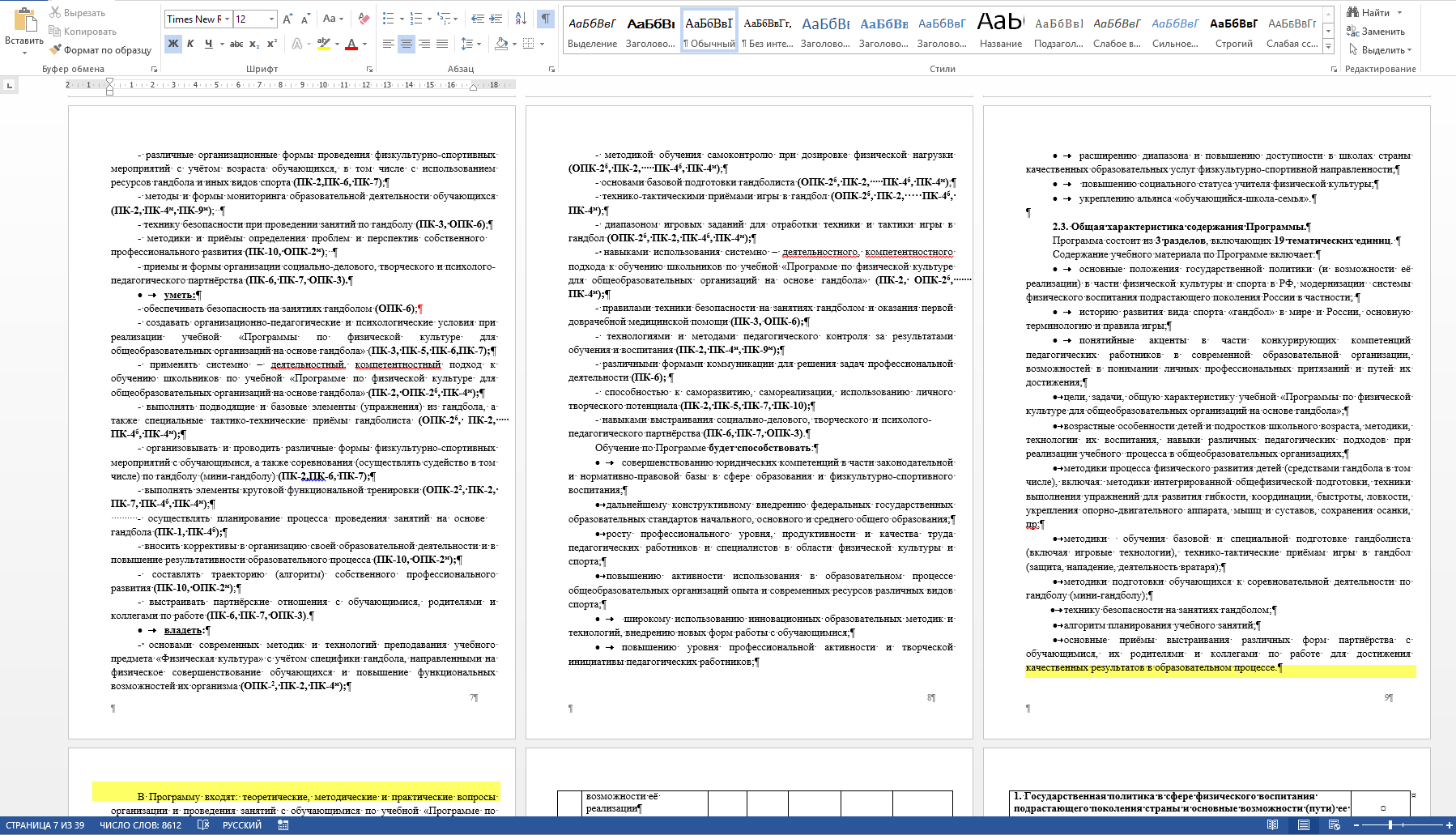Apply the Обычный style
Image resolution: width=1456 pixels, height=835 pixels.
pyautogui.click(x=709, y=31)
